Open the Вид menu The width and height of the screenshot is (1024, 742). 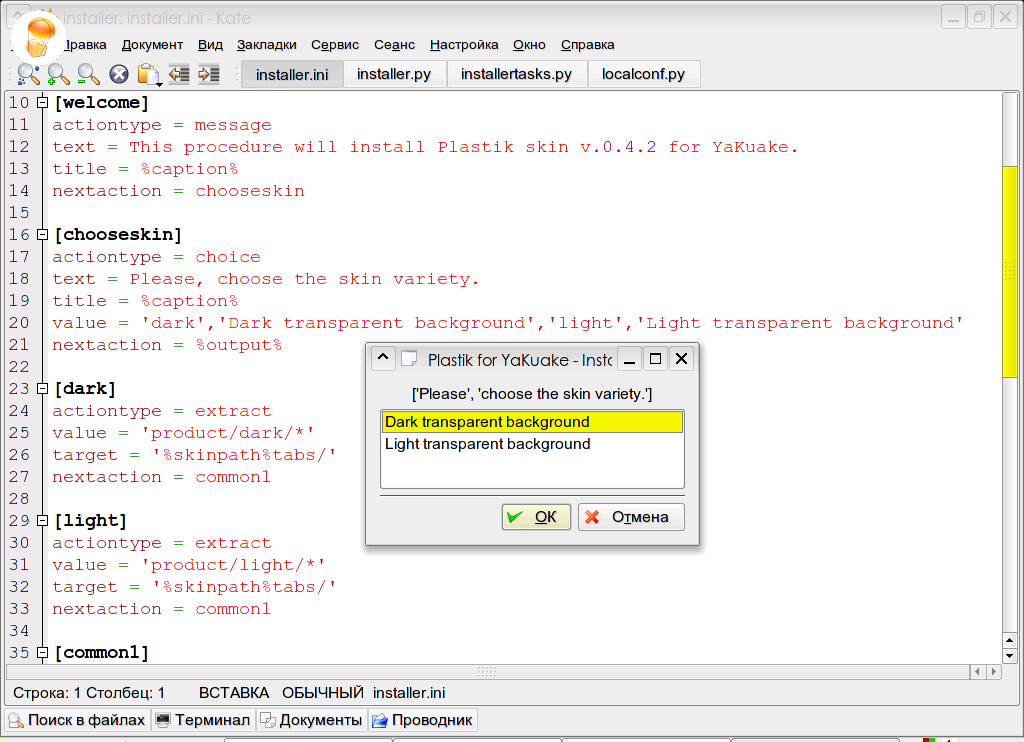pos(210,44)
